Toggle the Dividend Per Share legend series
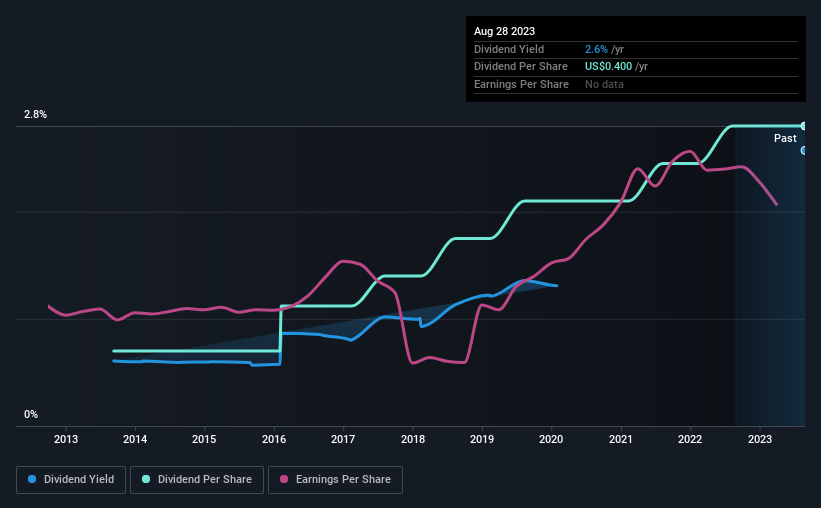This screenshot has width=821, height=508. 197,480
